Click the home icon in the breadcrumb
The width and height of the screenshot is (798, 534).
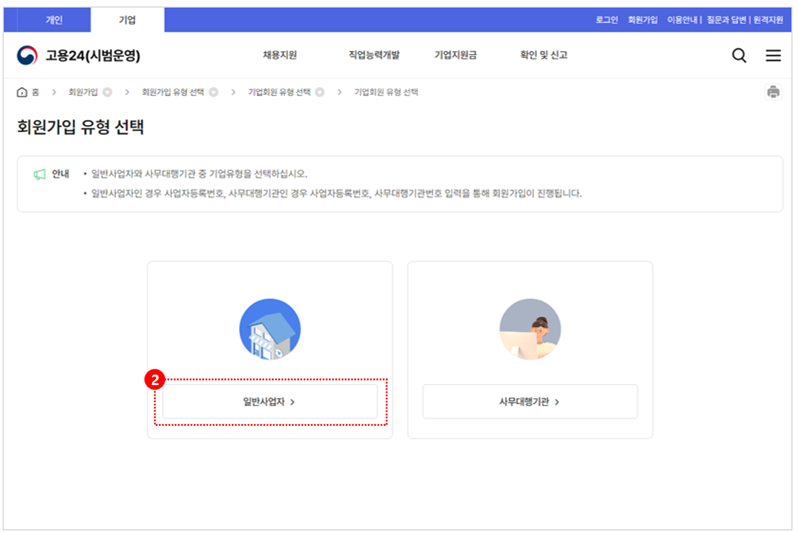click(22, 92)
